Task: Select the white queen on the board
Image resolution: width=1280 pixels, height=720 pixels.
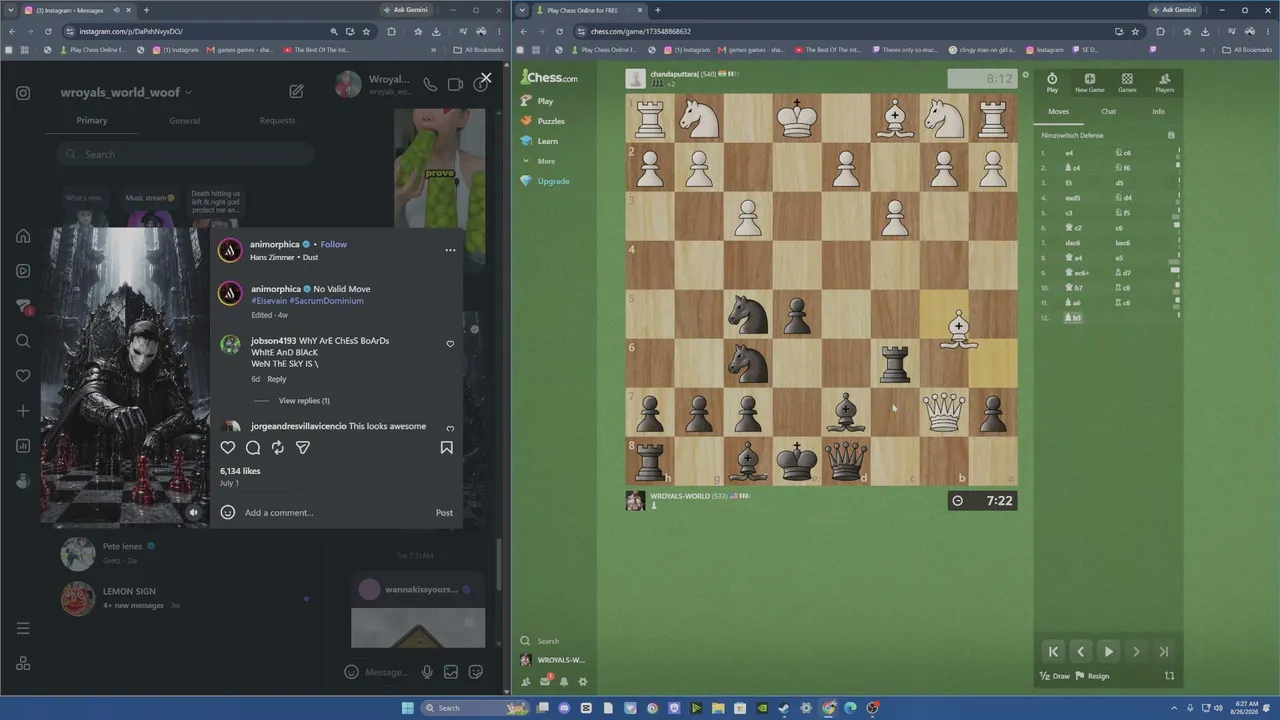Action: (x=944, y=412)
